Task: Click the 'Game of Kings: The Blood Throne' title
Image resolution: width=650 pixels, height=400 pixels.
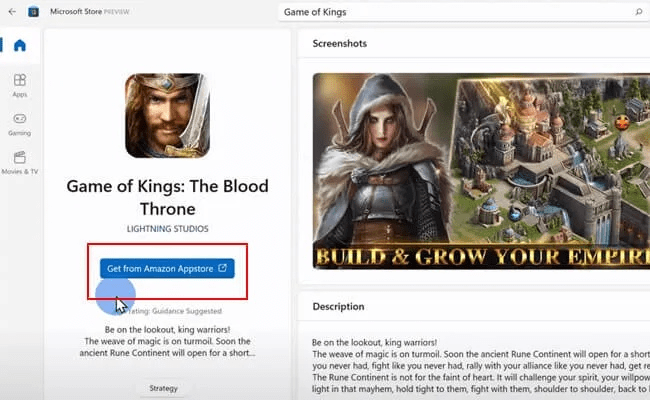Action: (x=167, y=197)
